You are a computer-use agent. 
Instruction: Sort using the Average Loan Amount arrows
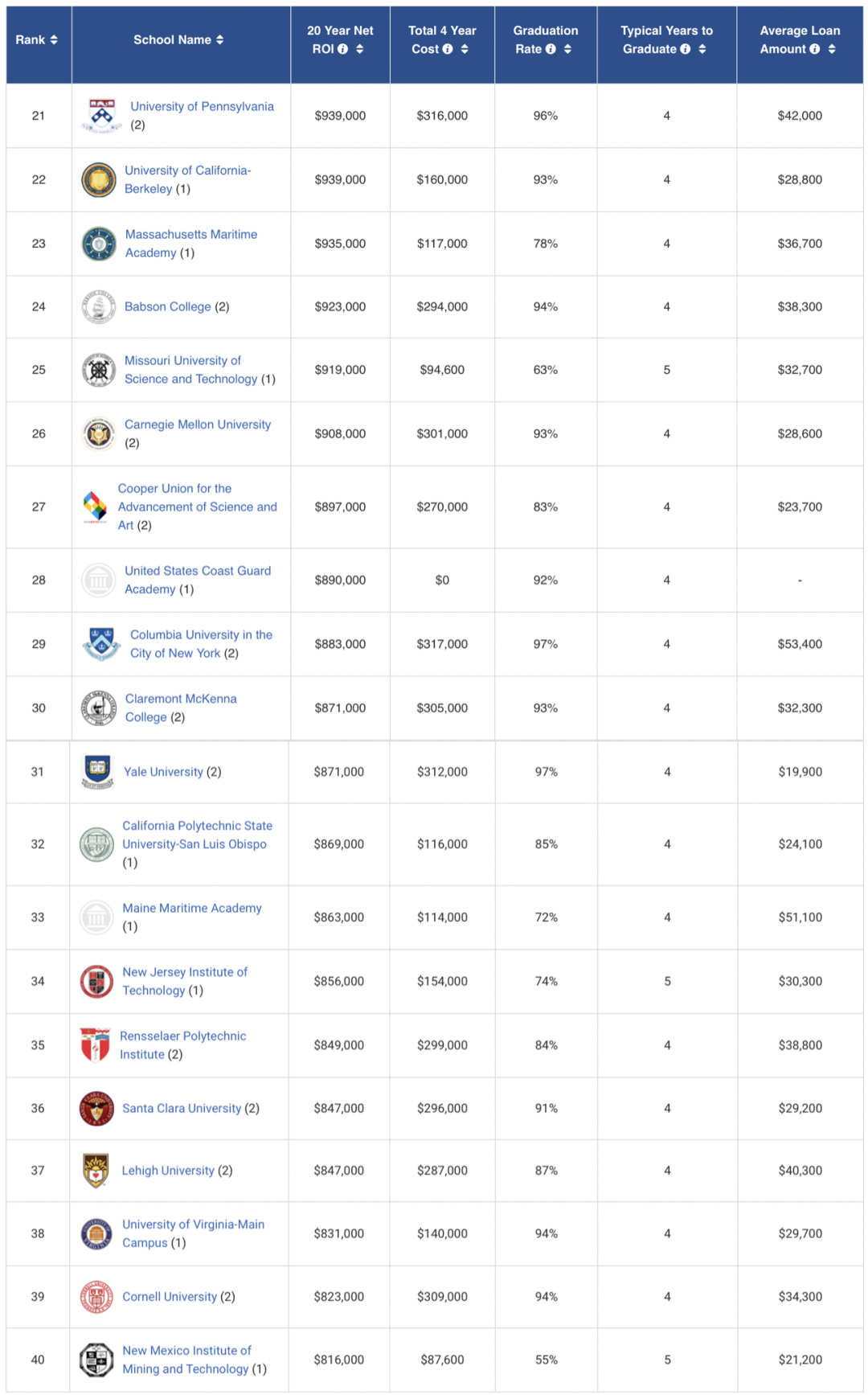pos(832,49)
